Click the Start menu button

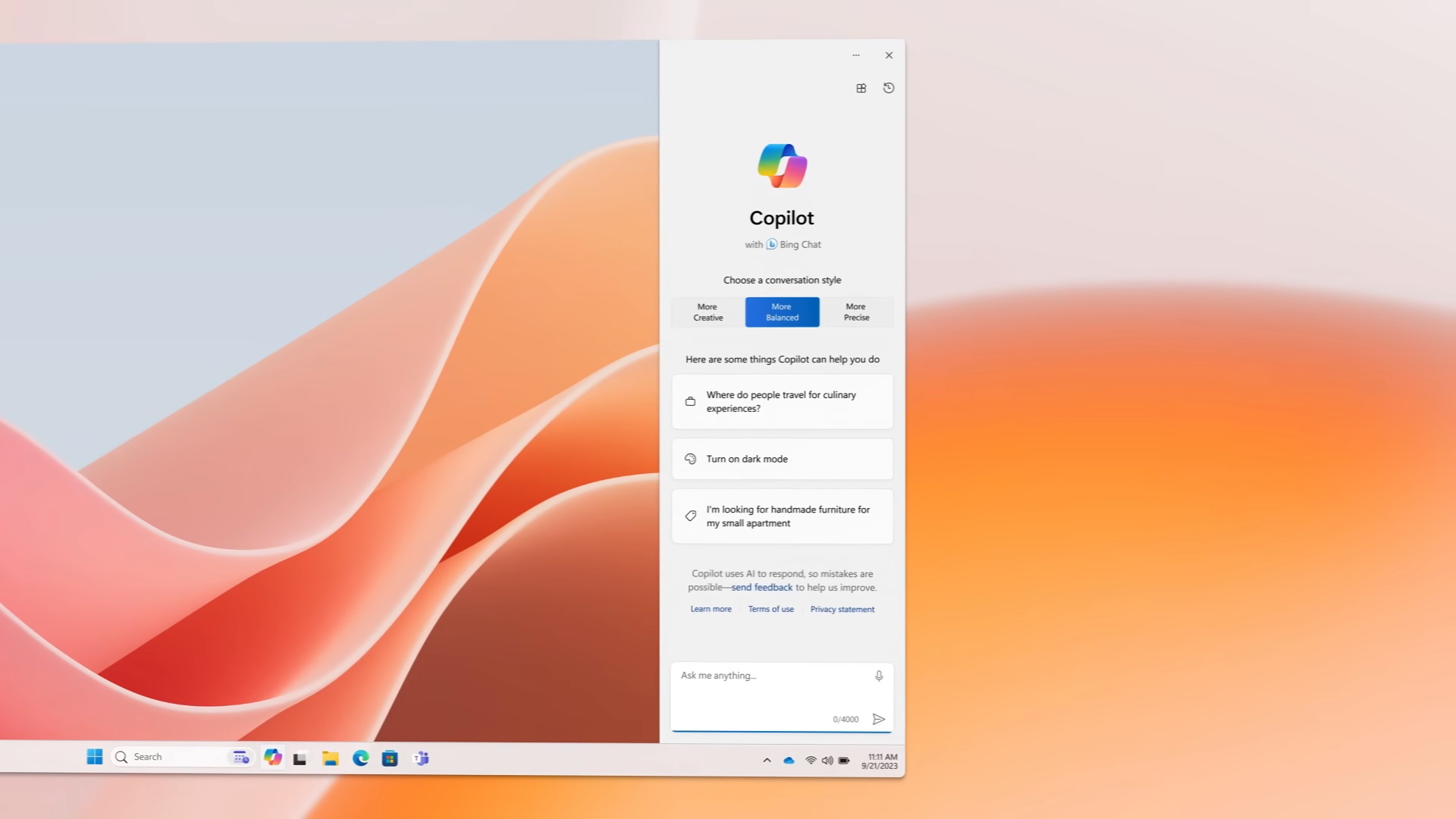point(94,756)
